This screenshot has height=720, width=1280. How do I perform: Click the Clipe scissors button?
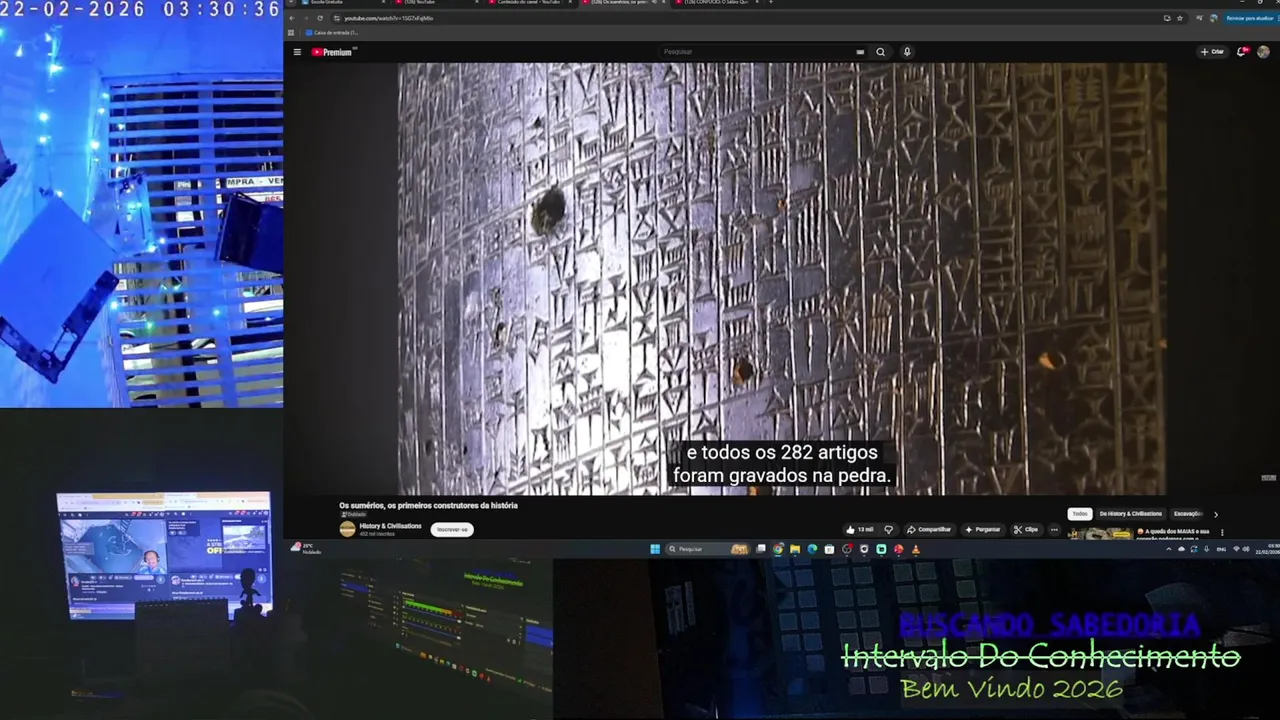click(x=1026, y=530)
